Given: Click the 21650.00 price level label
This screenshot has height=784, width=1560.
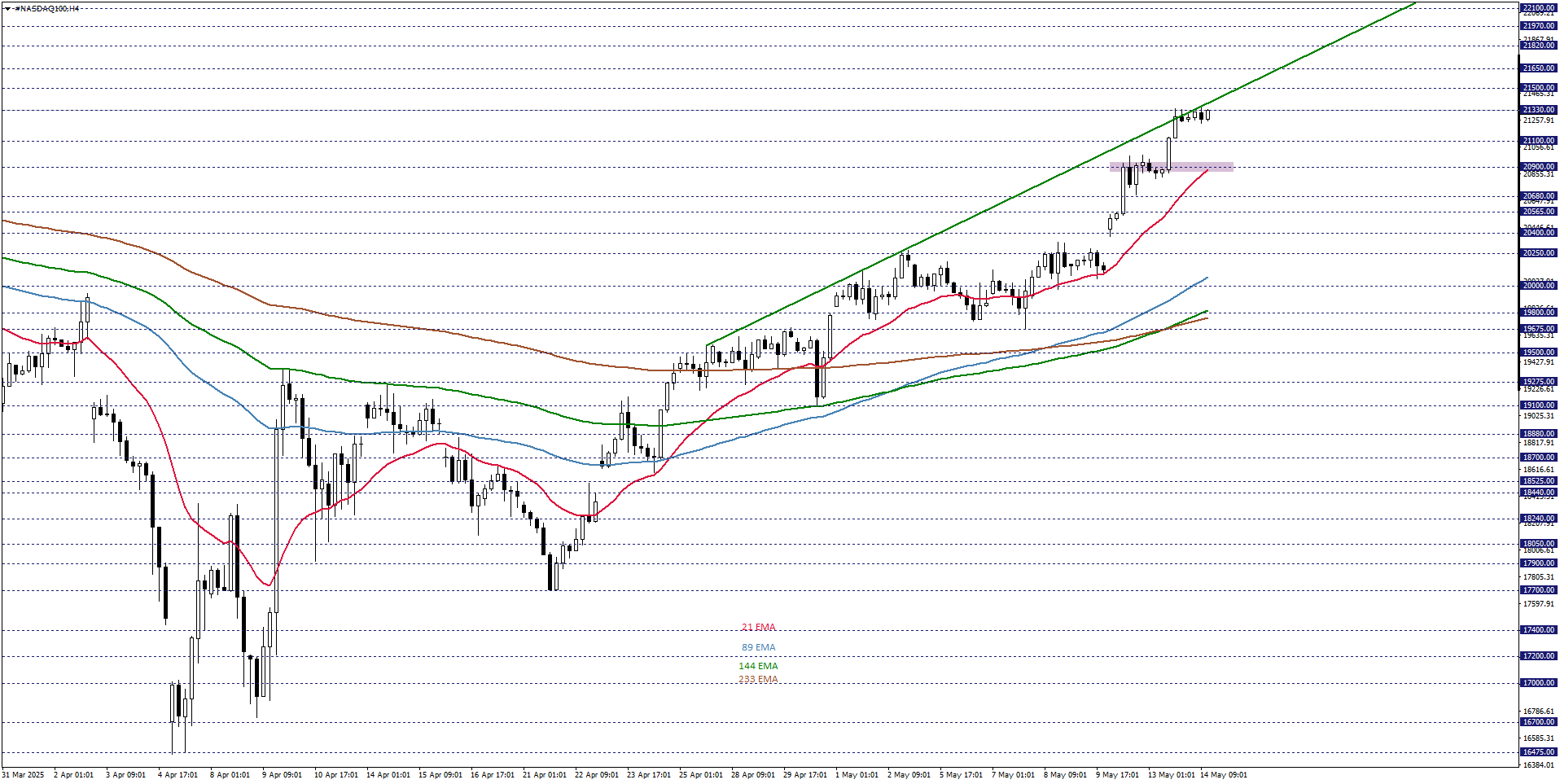Looking at the screenshot, I should tap(1539, 68).
